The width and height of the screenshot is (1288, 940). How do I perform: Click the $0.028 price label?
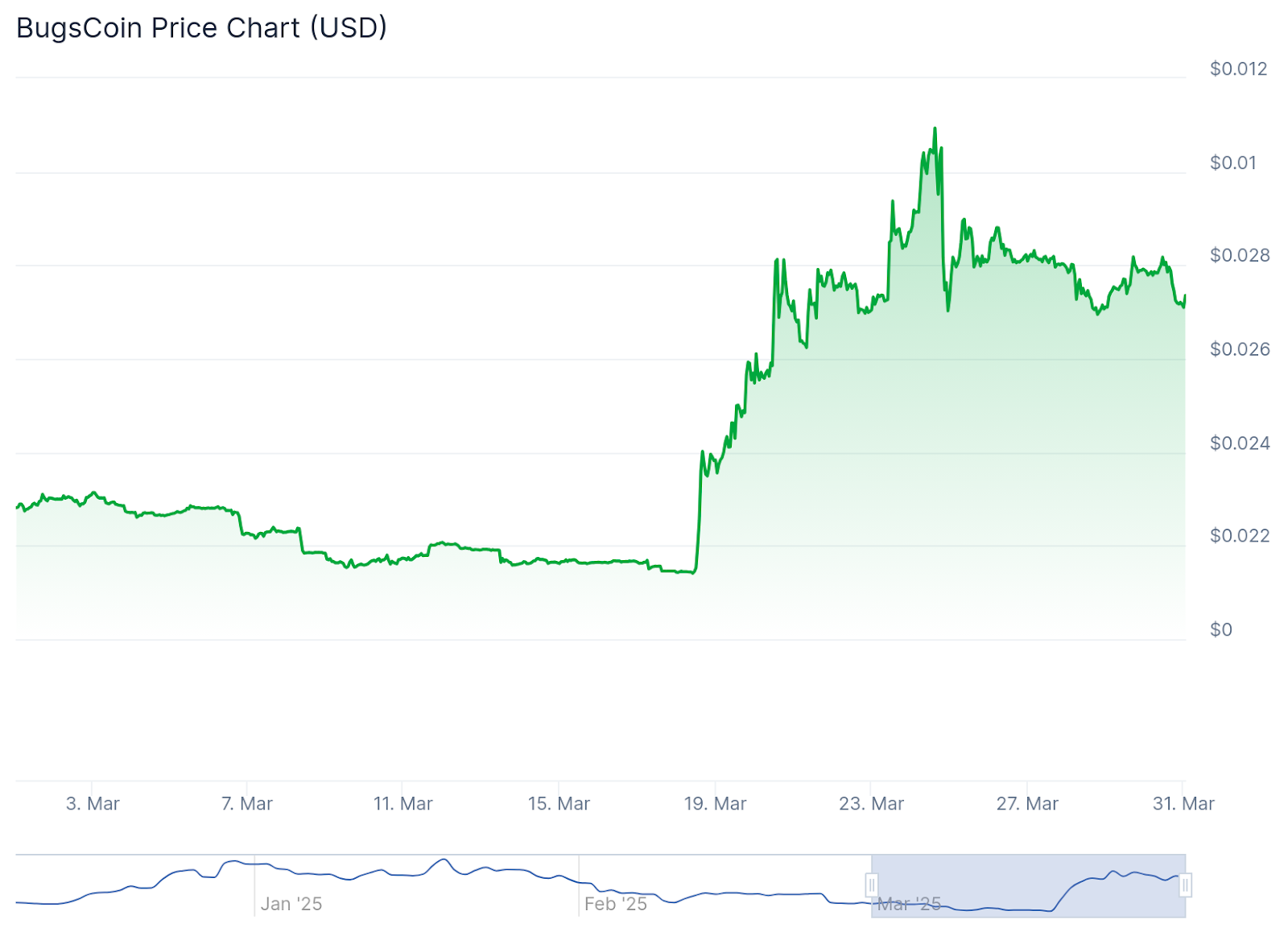click(1240, 255)
